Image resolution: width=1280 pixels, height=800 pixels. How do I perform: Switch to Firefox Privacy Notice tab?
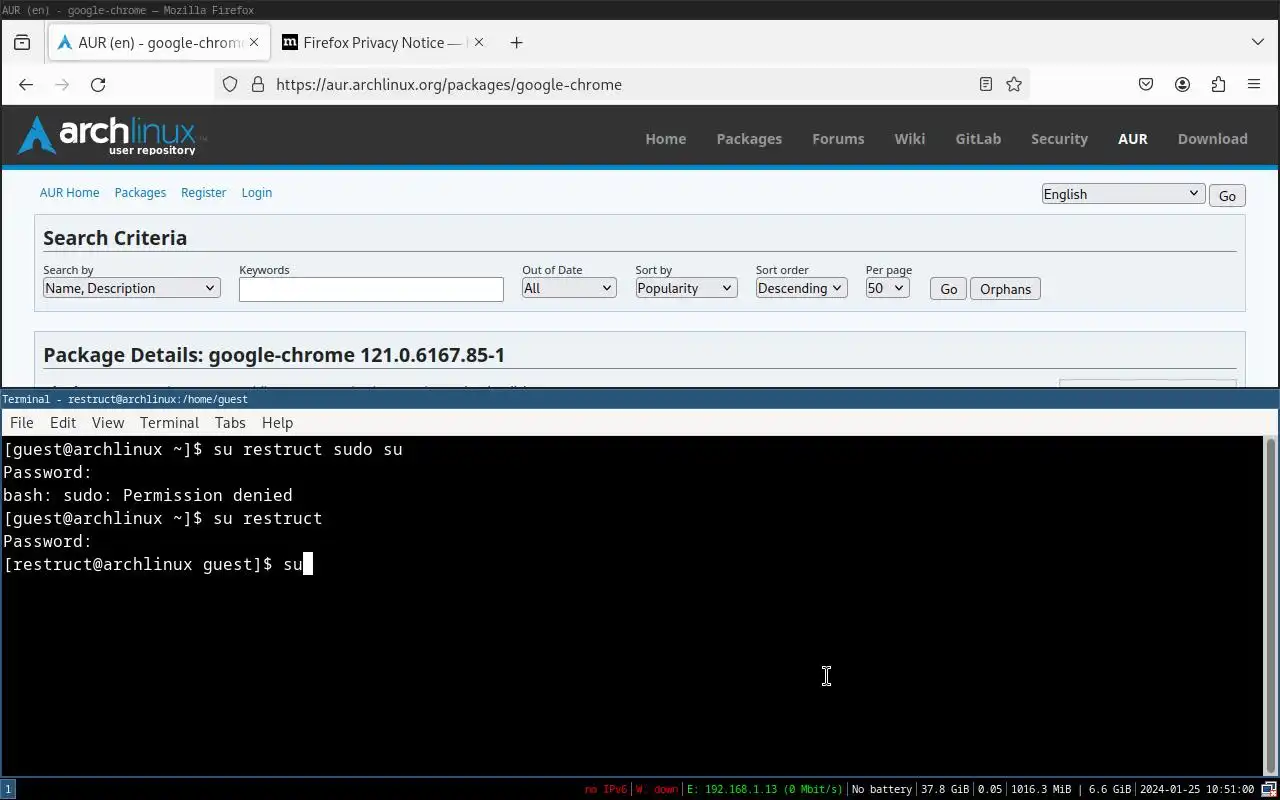(x=384, y=42)
